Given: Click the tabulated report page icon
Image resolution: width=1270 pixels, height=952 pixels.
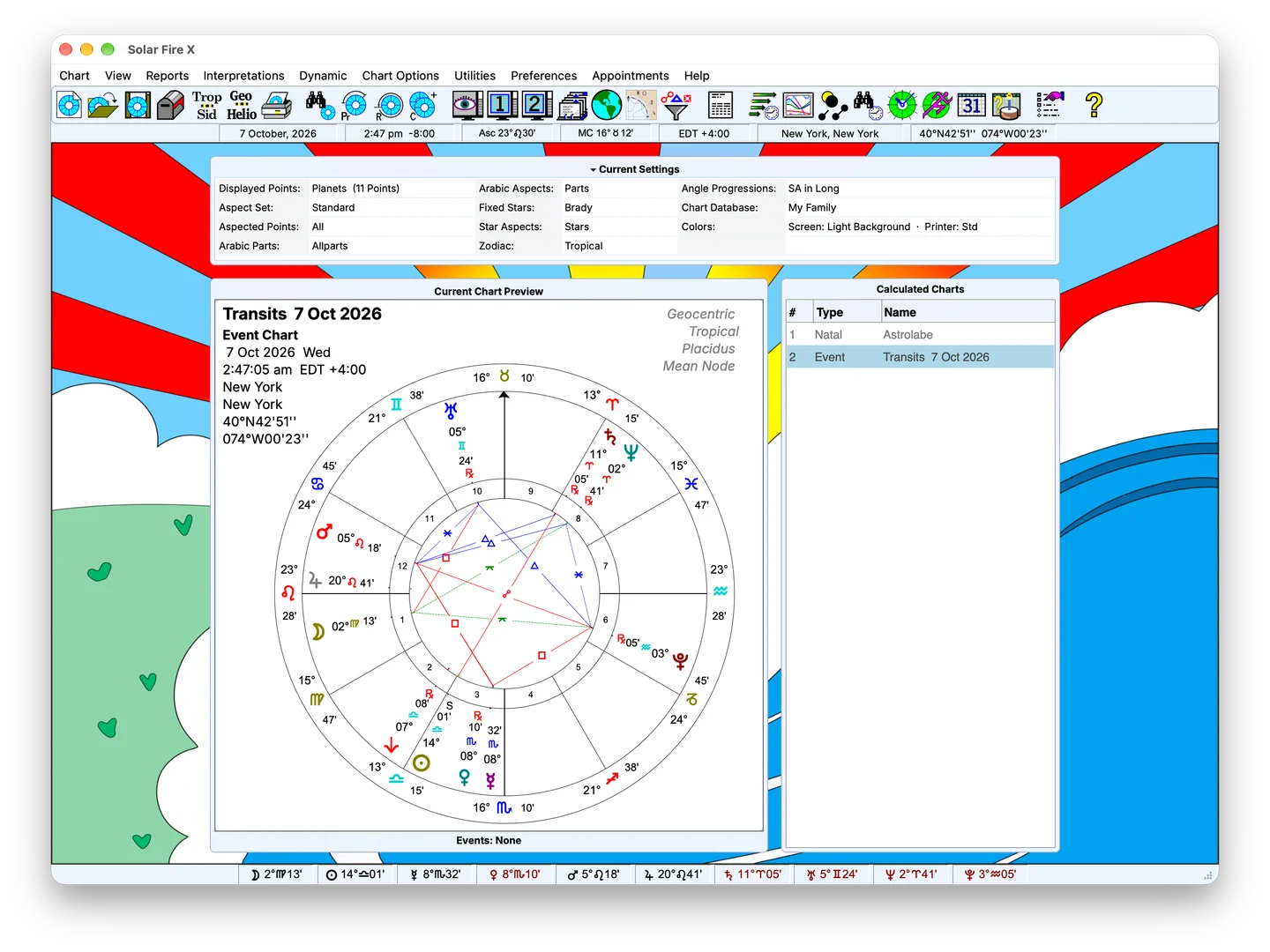Looking at the screenshot, I should 721,106.
